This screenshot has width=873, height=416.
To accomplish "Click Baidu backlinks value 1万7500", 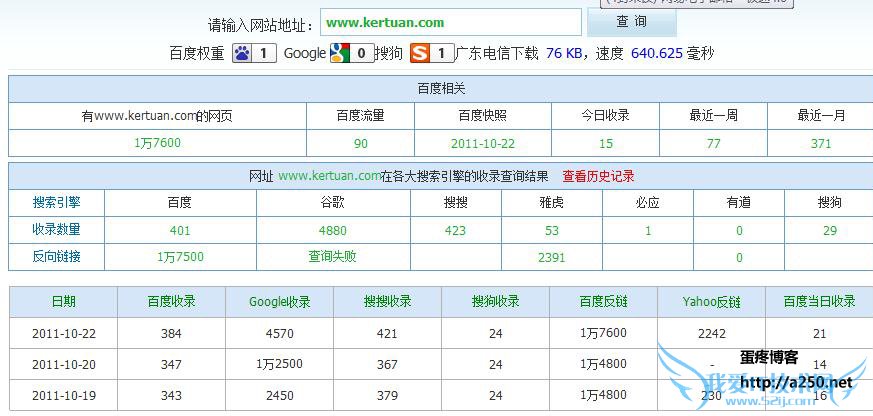I will (x=180, y=257).
